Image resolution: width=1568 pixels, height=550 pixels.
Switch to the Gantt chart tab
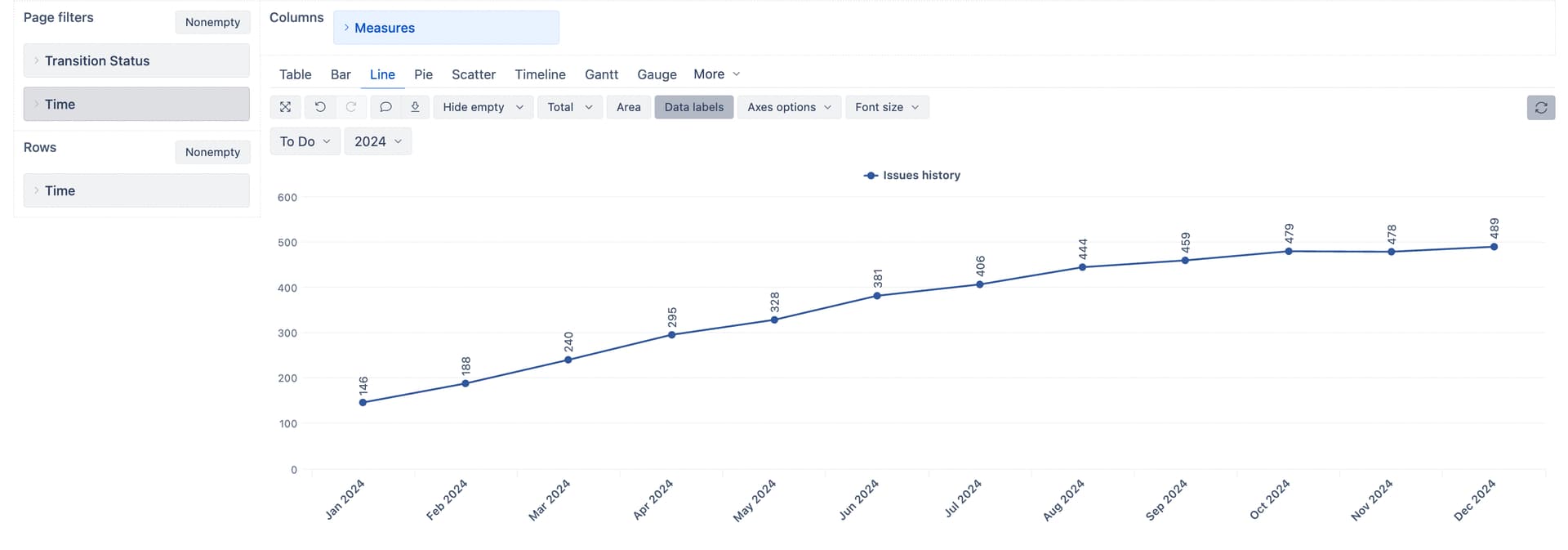(601, 74)
